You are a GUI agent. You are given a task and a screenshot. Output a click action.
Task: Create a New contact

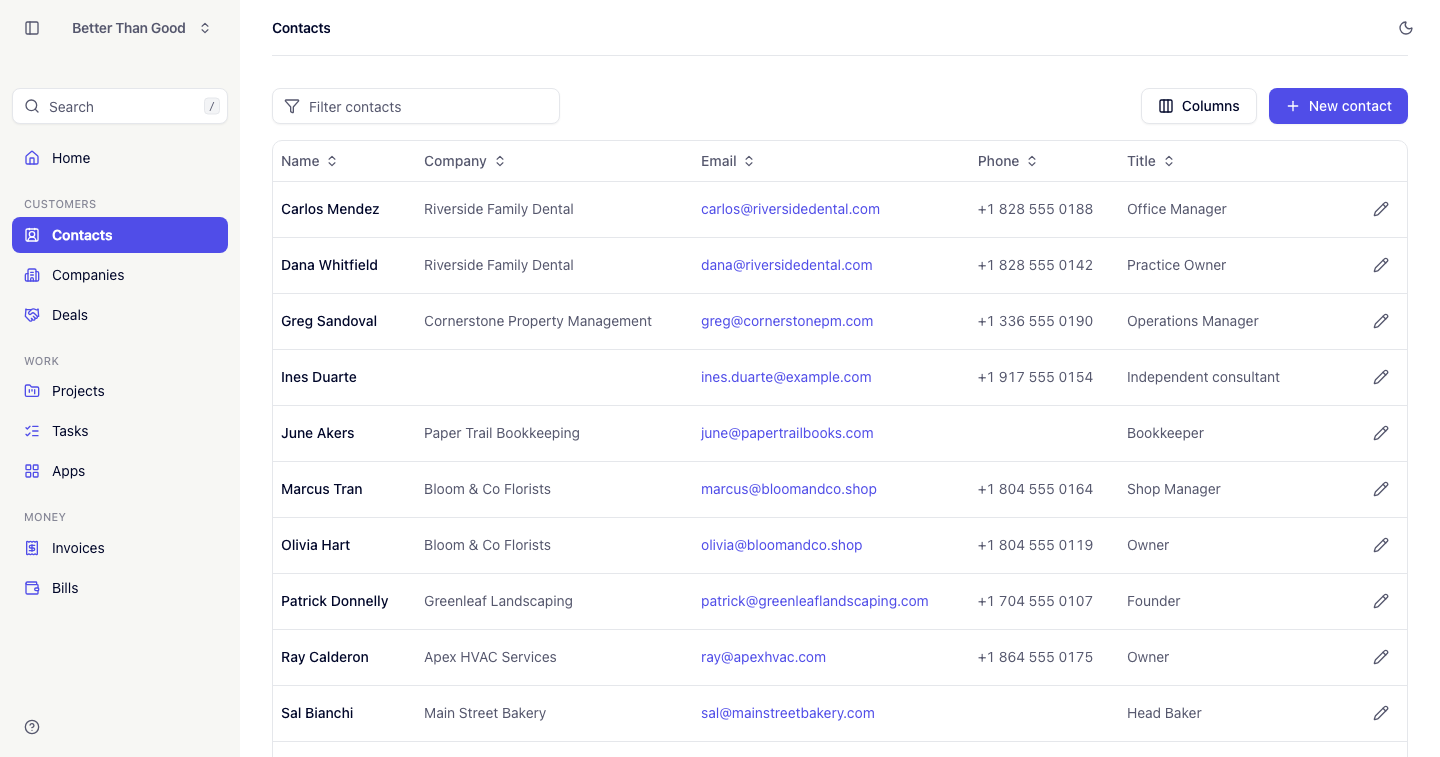pyautogui.click(x=1338, y=106)
